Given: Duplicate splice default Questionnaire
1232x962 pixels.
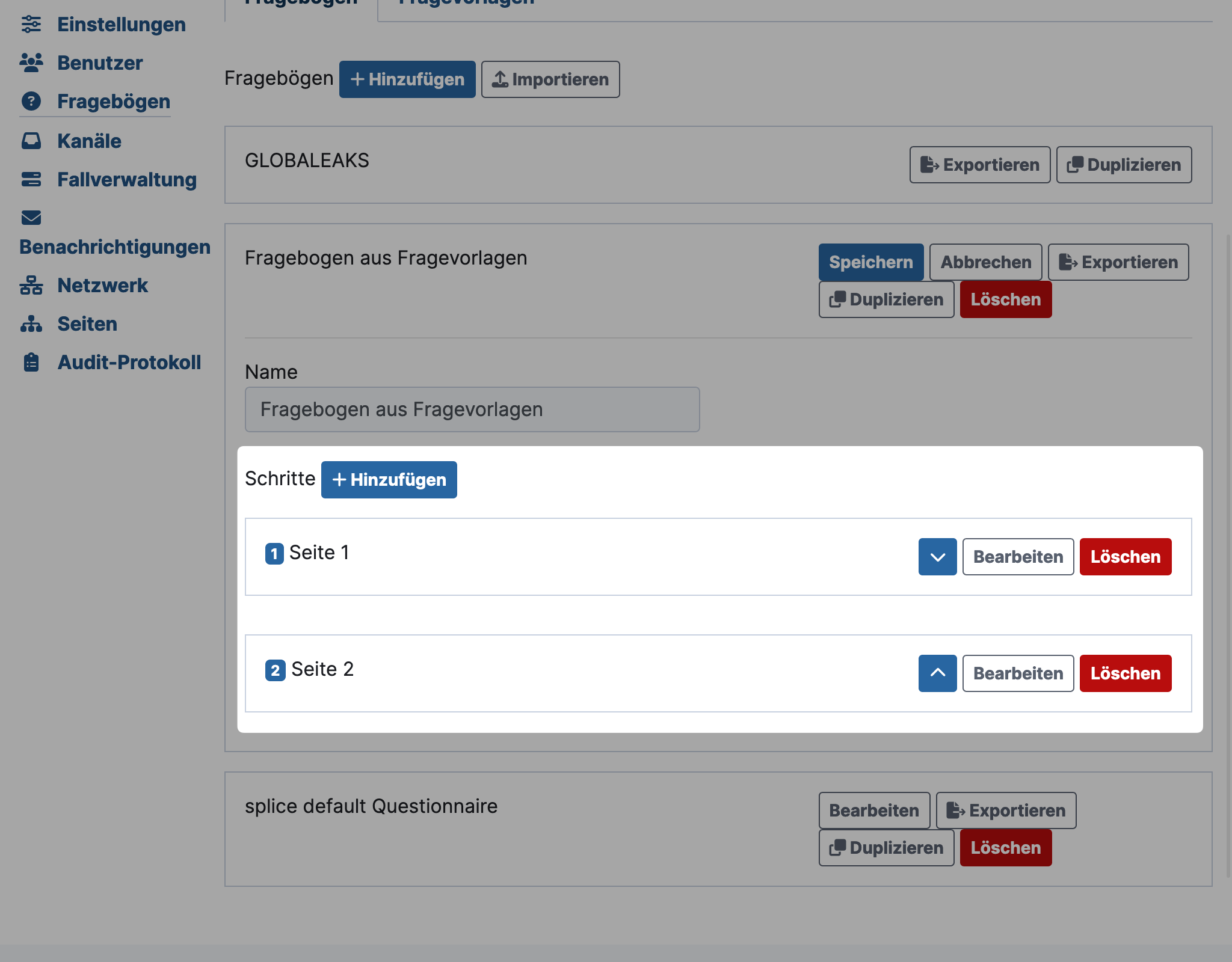Looking at the screenshot, I should [887, 848].
